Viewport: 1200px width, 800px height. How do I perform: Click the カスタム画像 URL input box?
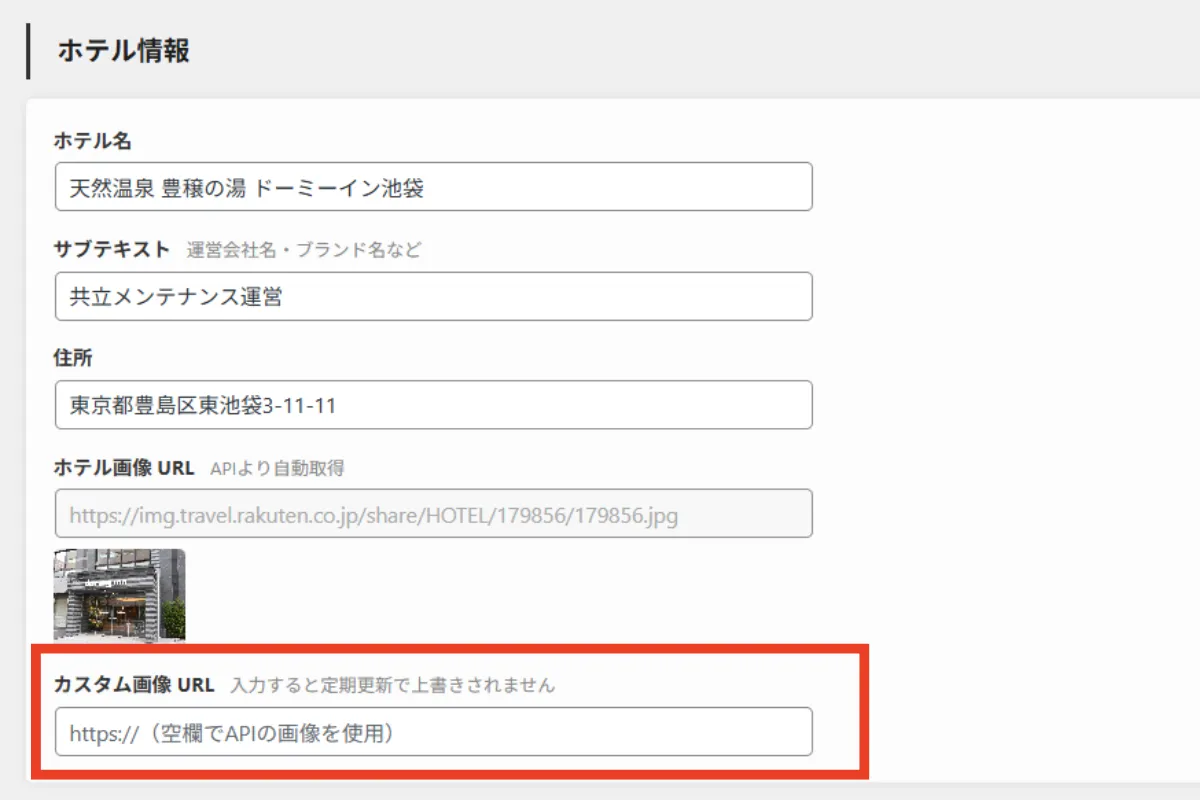[x=433, y=732]
